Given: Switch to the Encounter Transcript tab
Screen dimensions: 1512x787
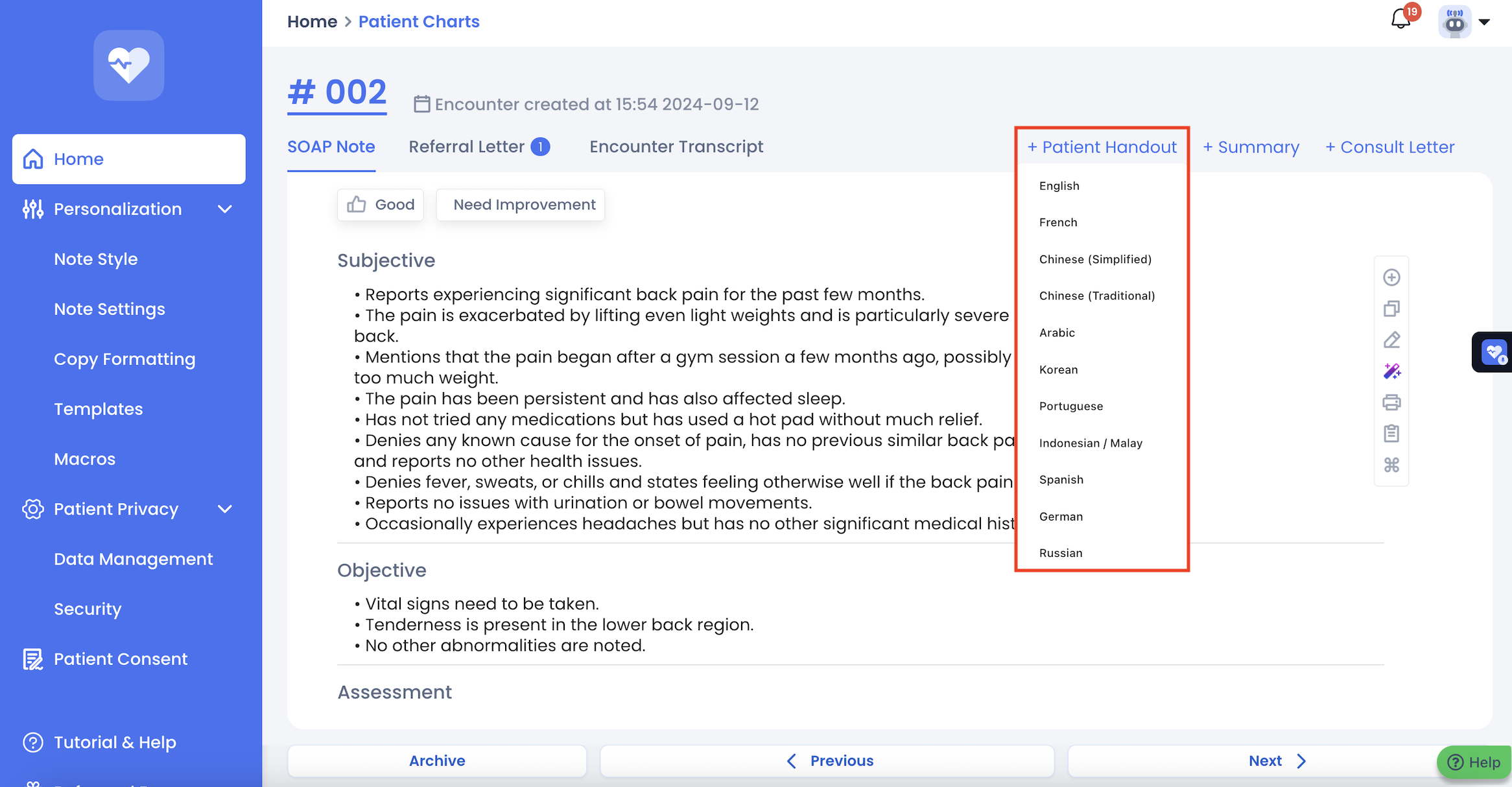Looking at the screenshot, I should [676, 147].
